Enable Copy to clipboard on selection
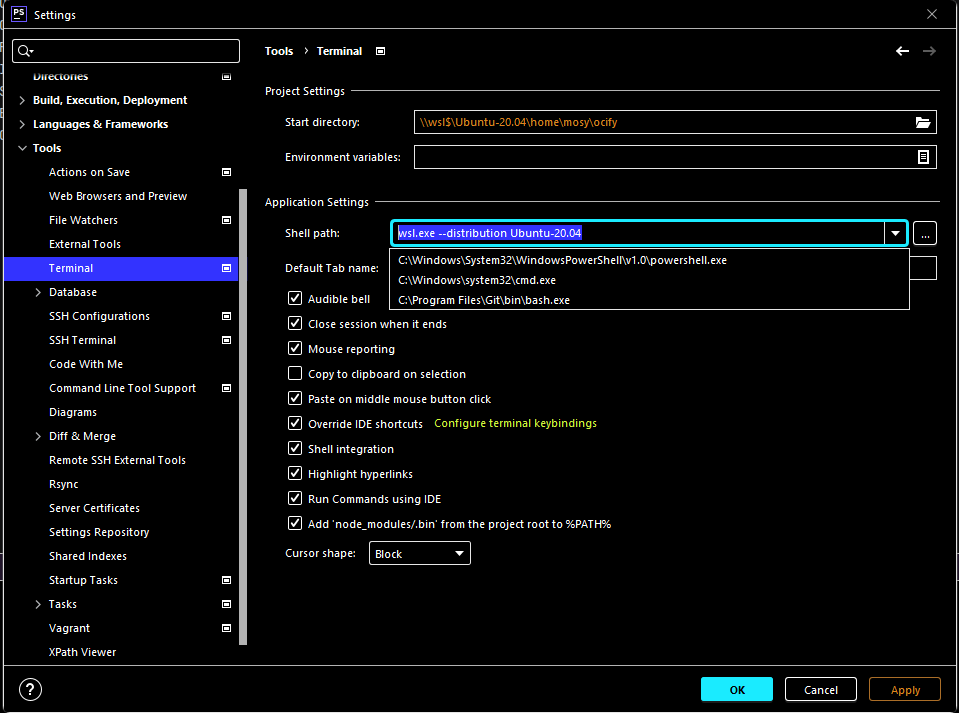This screenshot has height=713, width=959. [x=295, y=374]
